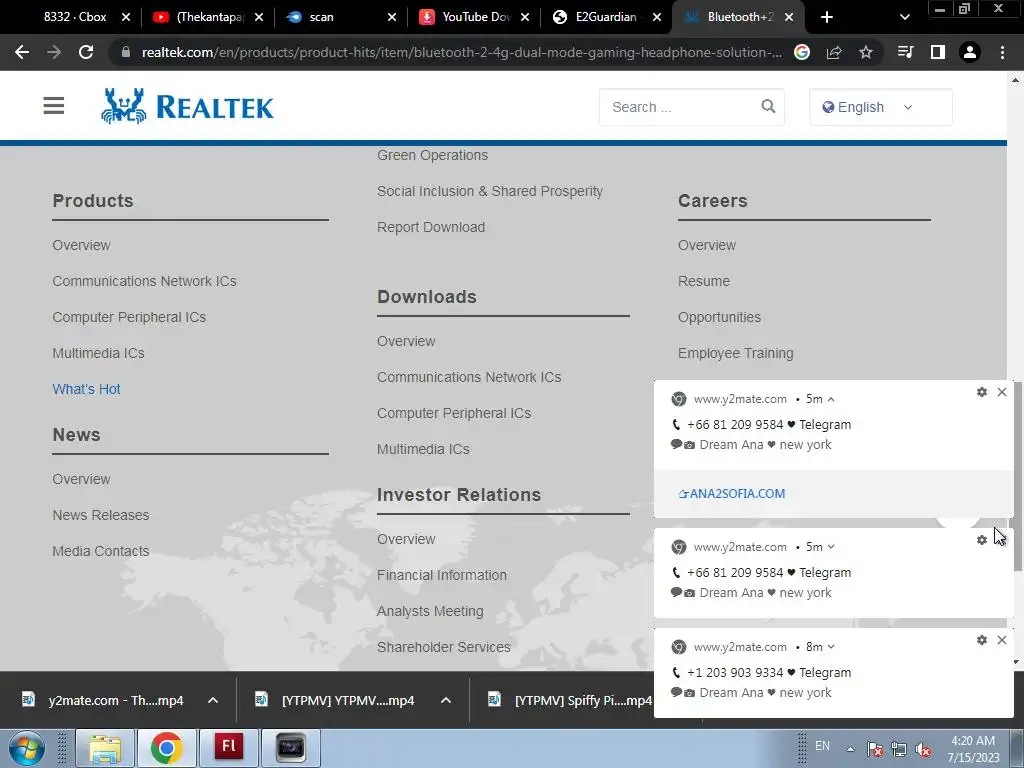The width and height of the screenshot is (1024, 768).
Task: Open a new tab with plus button
Action: tap(827, 17)
